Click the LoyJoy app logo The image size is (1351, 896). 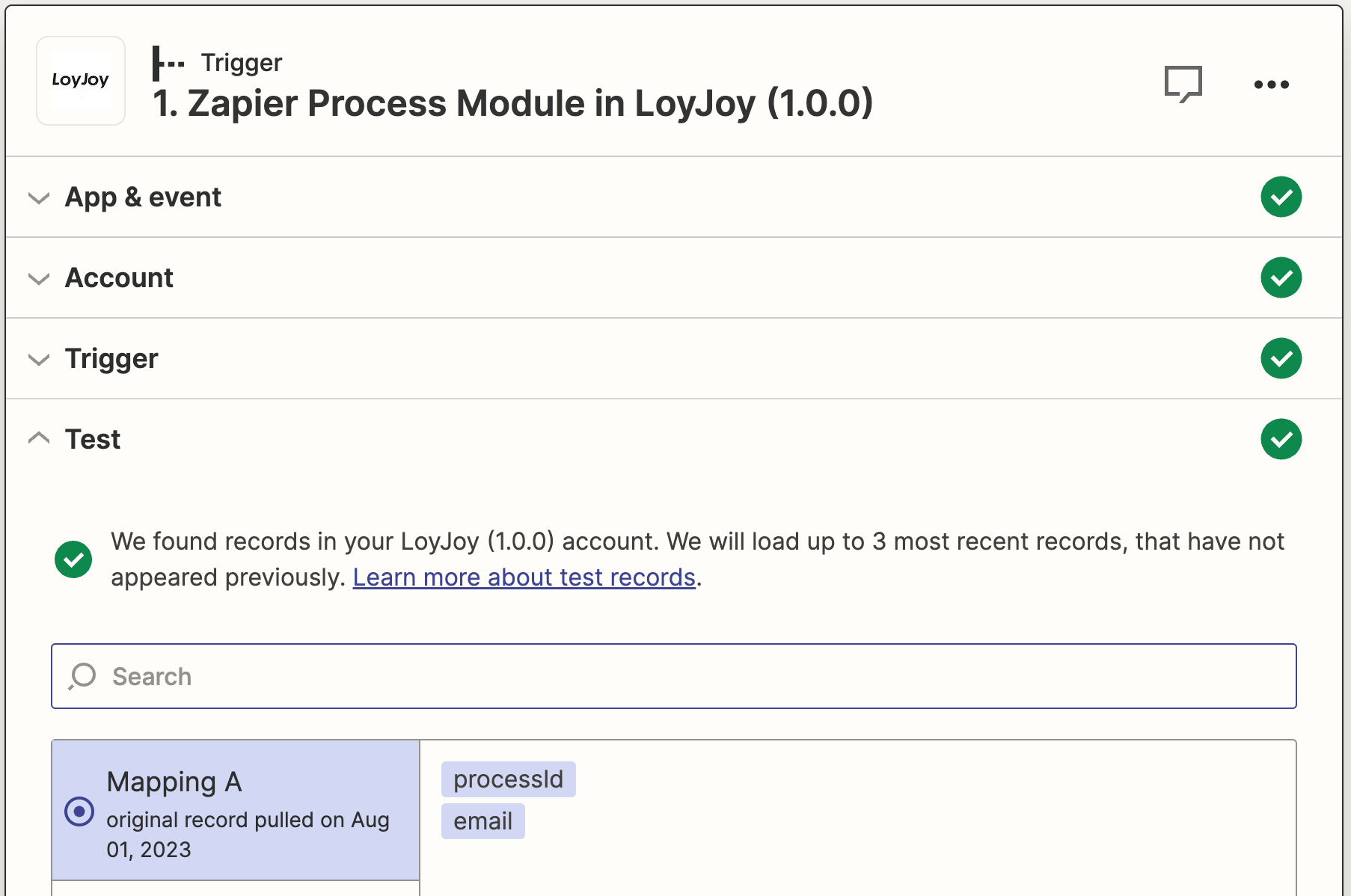click(81, 81)
